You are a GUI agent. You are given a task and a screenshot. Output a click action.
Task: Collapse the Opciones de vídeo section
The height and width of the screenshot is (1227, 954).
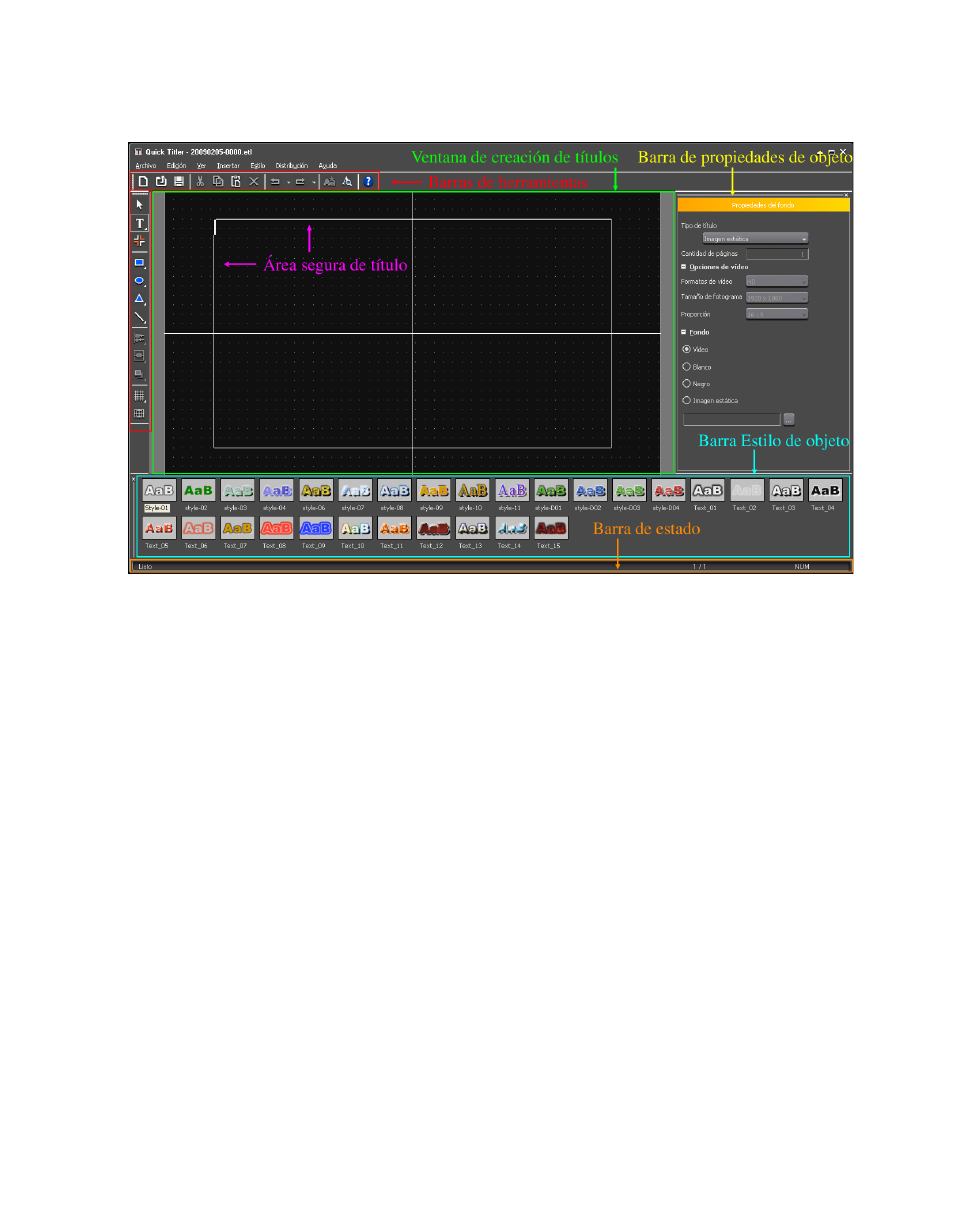[684, 267]
